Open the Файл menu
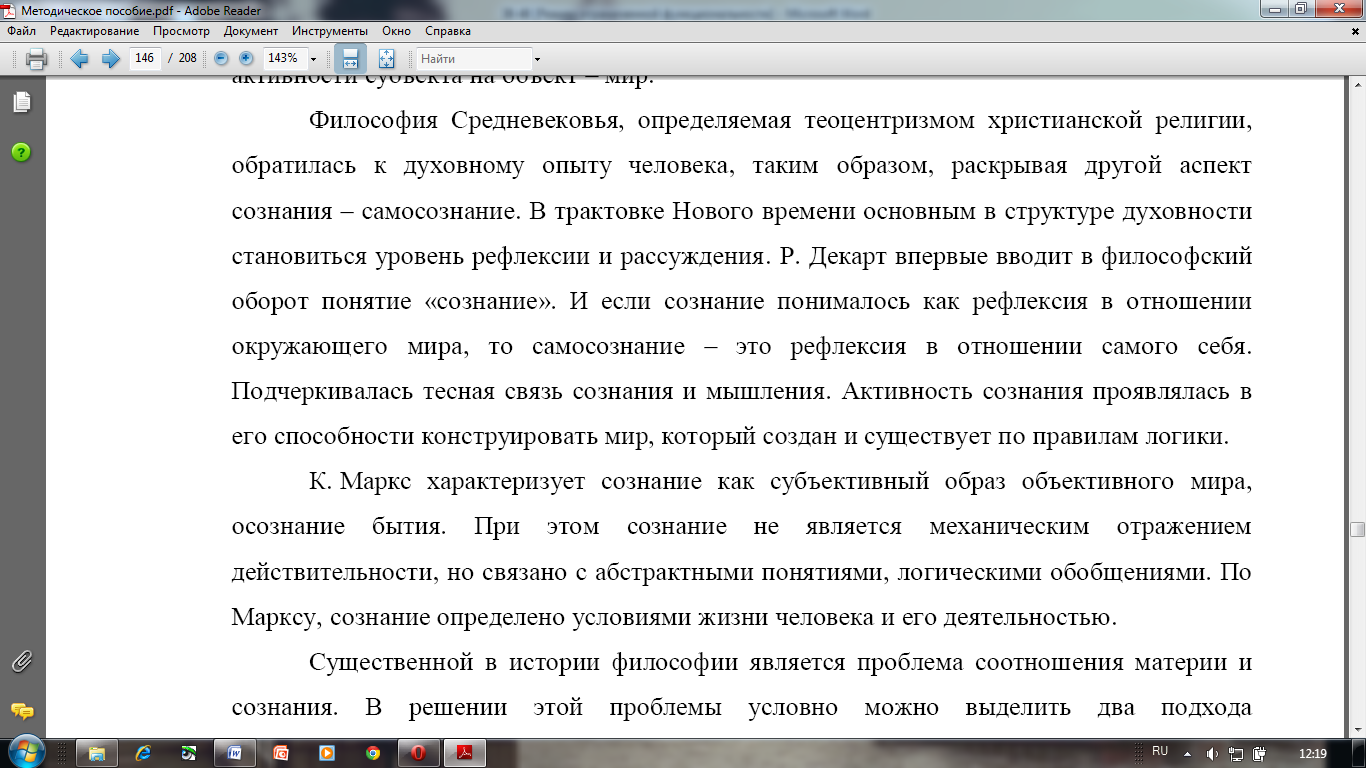Screen dimensions: 1366x768 22,31
